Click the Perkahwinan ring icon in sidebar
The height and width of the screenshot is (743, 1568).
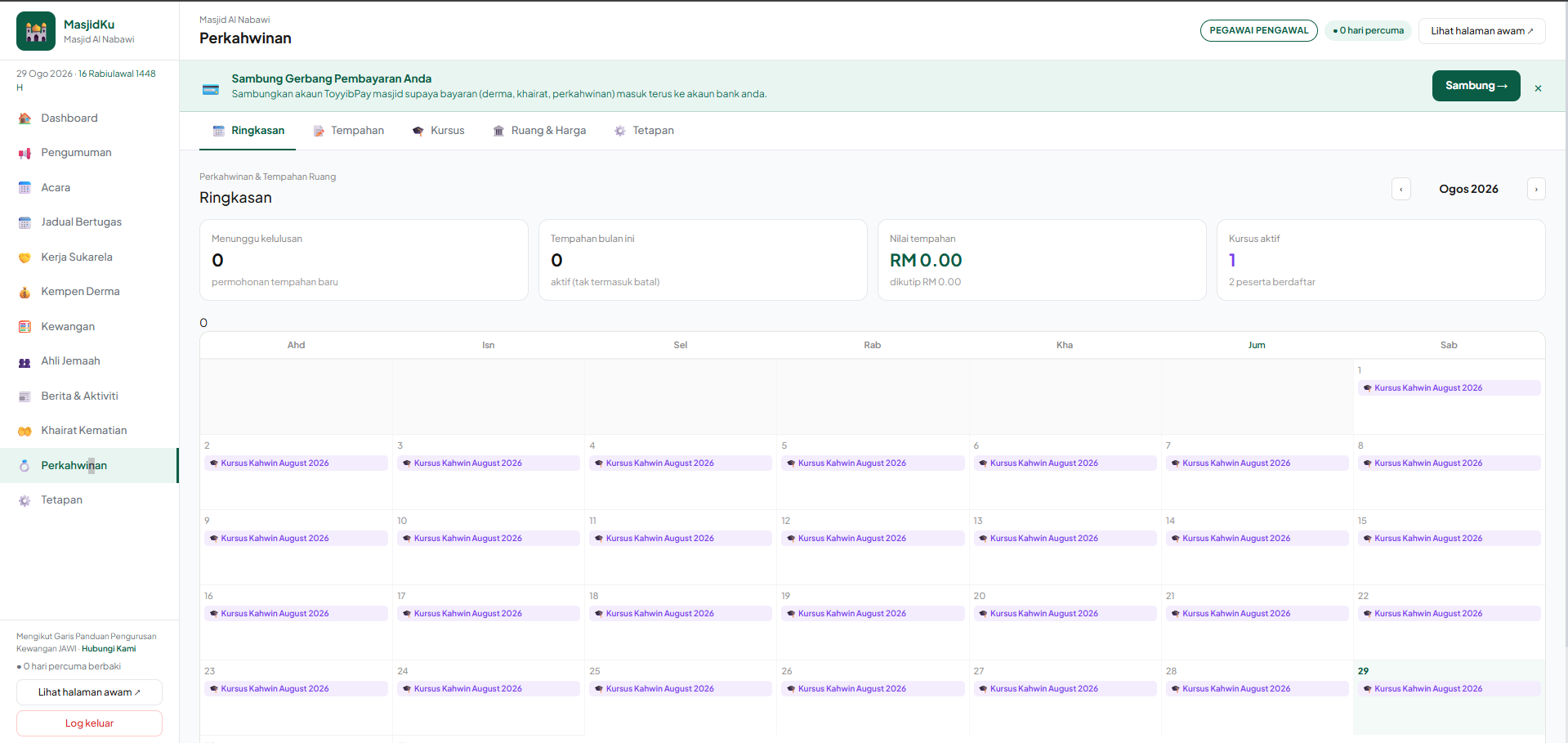point(25,466)
